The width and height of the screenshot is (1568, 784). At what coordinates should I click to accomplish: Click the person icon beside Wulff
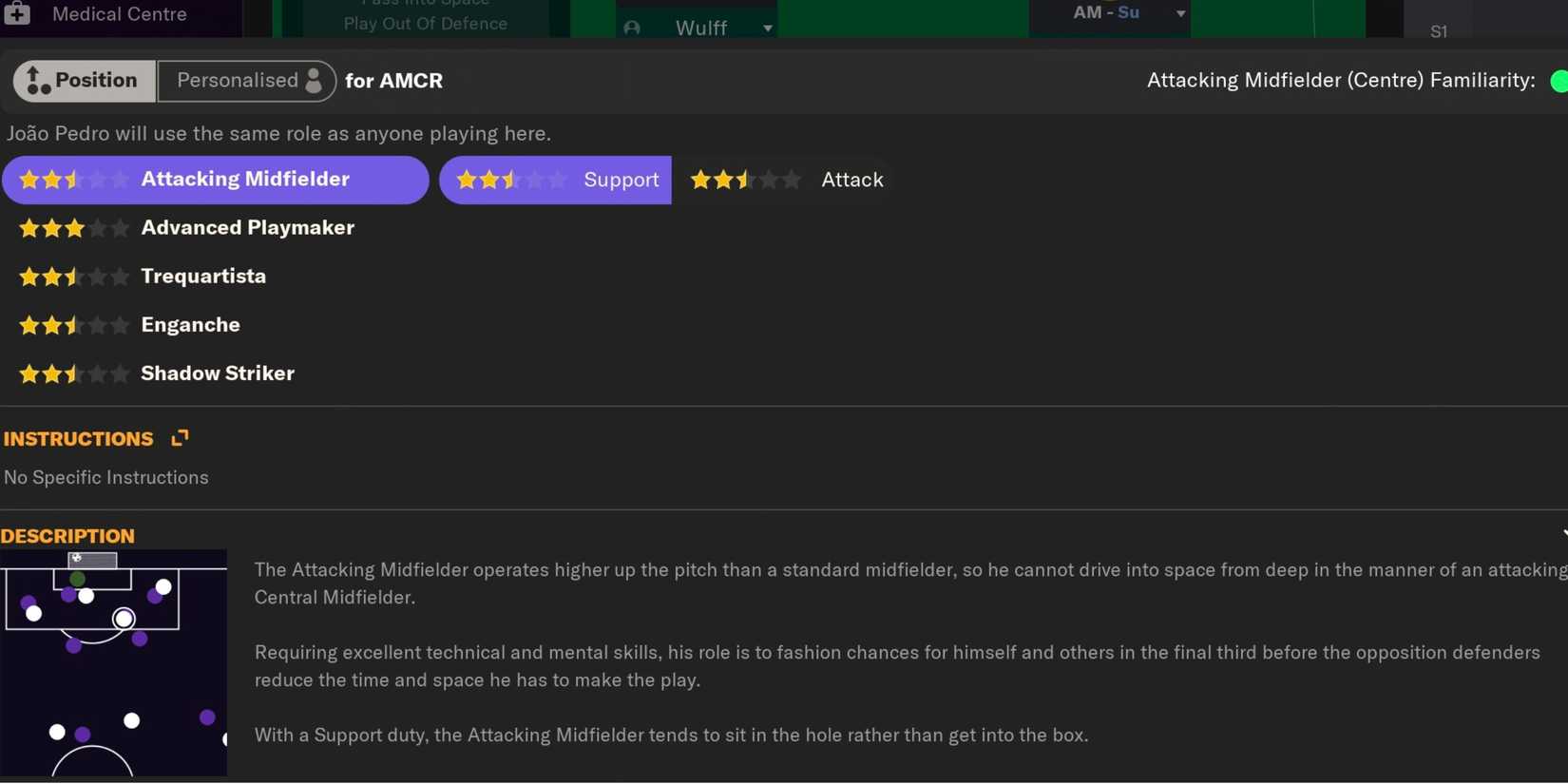point(632,29)
